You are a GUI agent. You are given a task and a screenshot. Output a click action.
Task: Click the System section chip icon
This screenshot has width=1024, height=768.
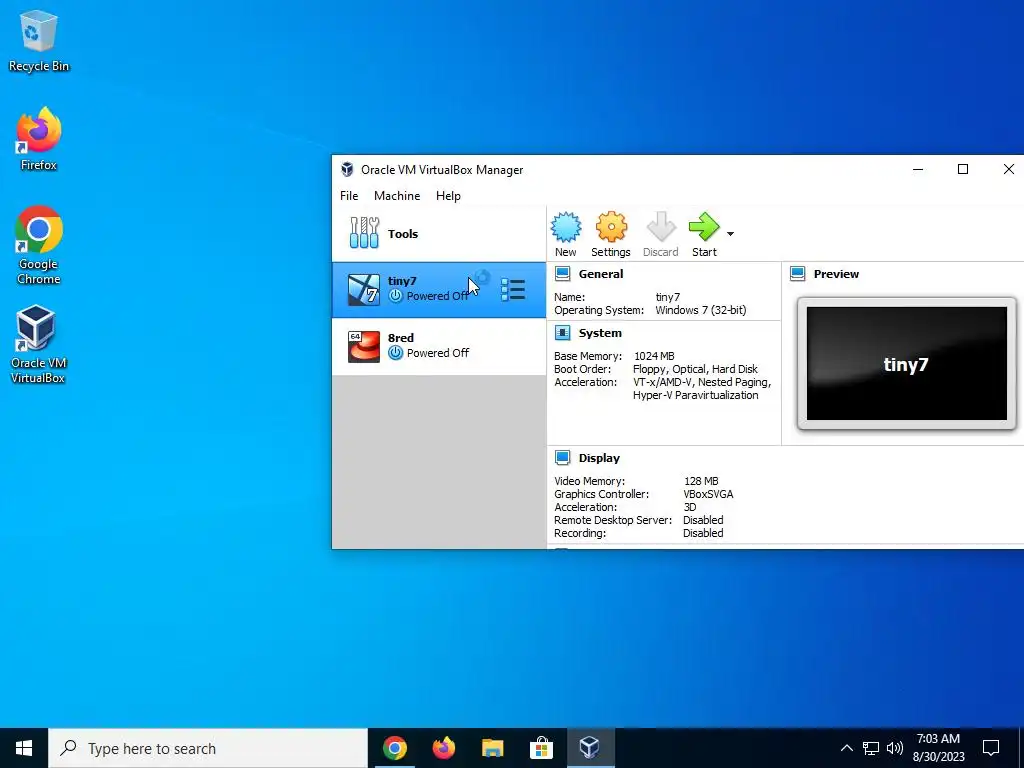pyautogui.click(x=562, y=332)
